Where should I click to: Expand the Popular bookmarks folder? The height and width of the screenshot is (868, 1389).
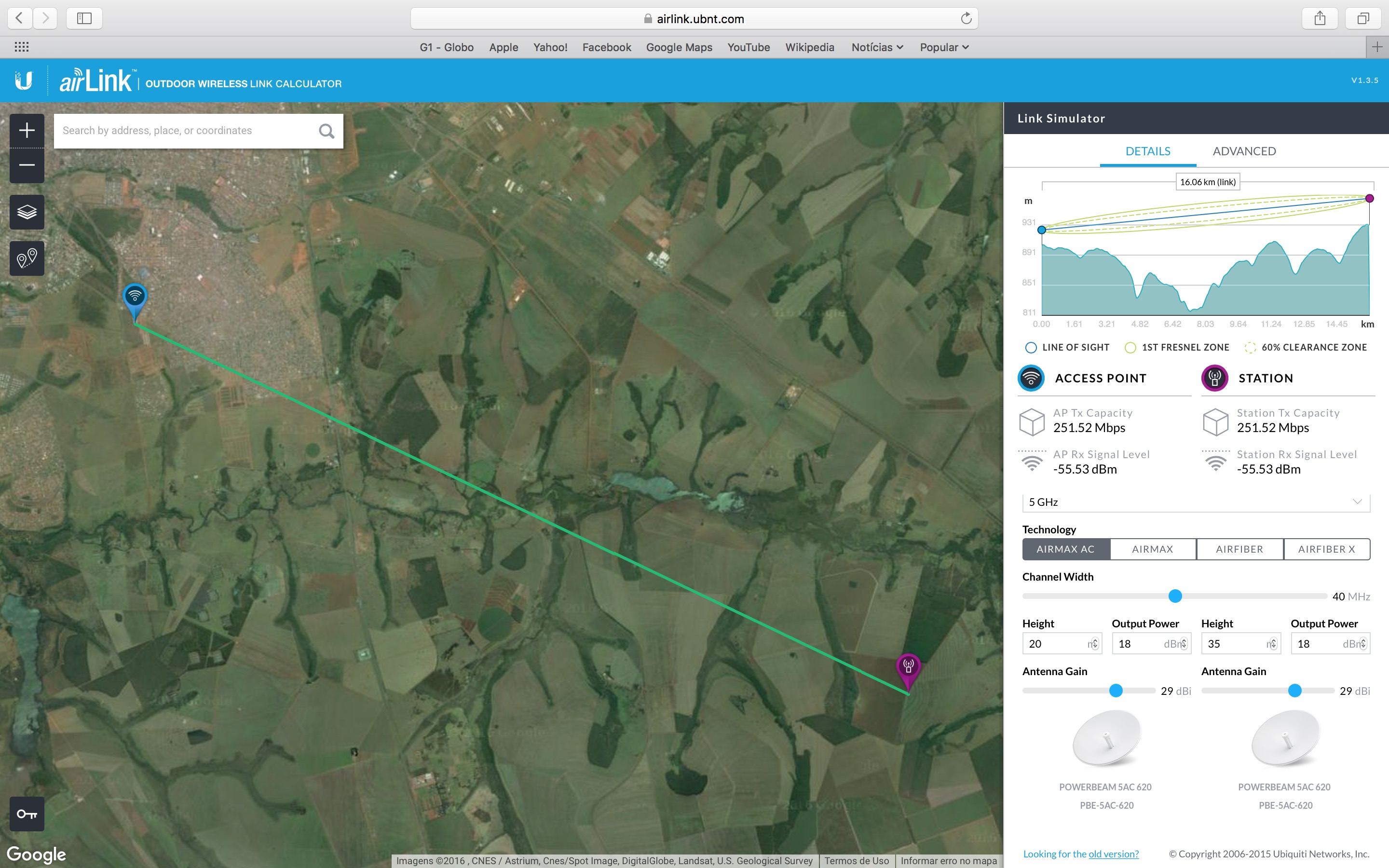pyautogui.click(x=944, y=47)
